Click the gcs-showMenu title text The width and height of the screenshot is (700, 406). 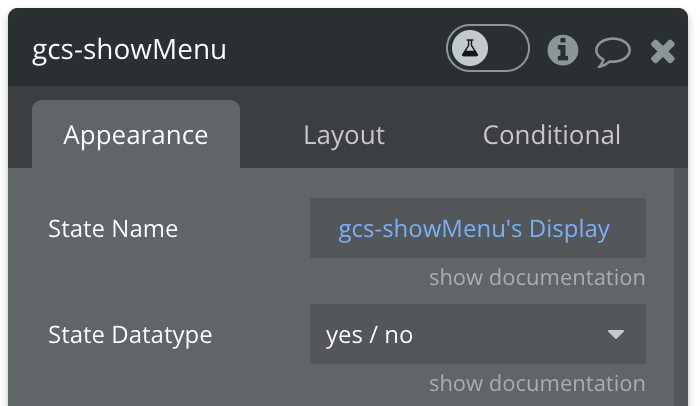pyautogui.click(x=129, y=49)
